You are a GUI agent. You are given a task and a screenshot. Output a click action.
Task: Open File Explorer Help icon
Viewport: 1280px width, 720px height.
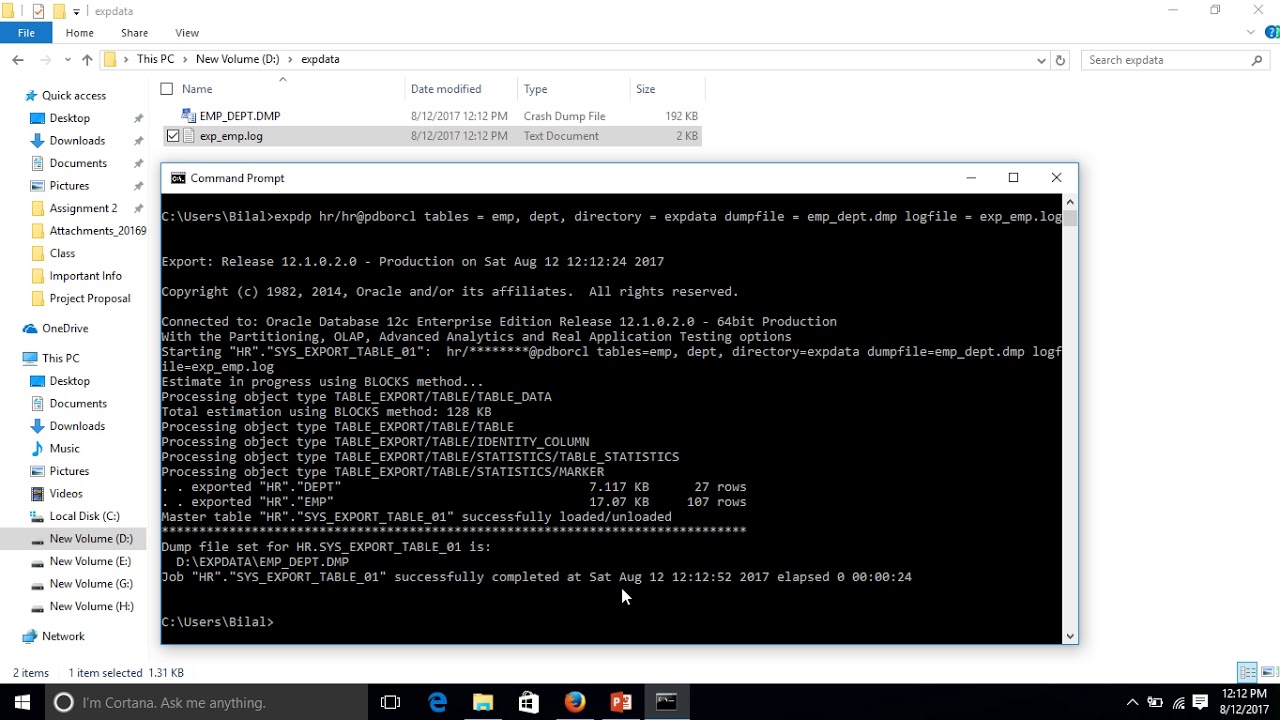tap(1271, 33)
